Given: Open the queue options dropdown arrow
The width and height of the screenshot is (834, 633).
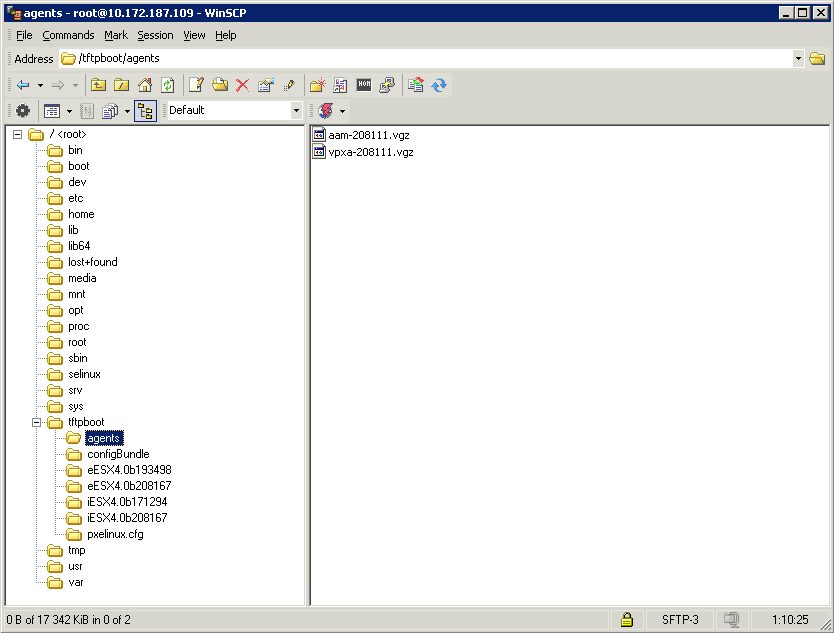Looking at the screenshot, I should 127,111.
